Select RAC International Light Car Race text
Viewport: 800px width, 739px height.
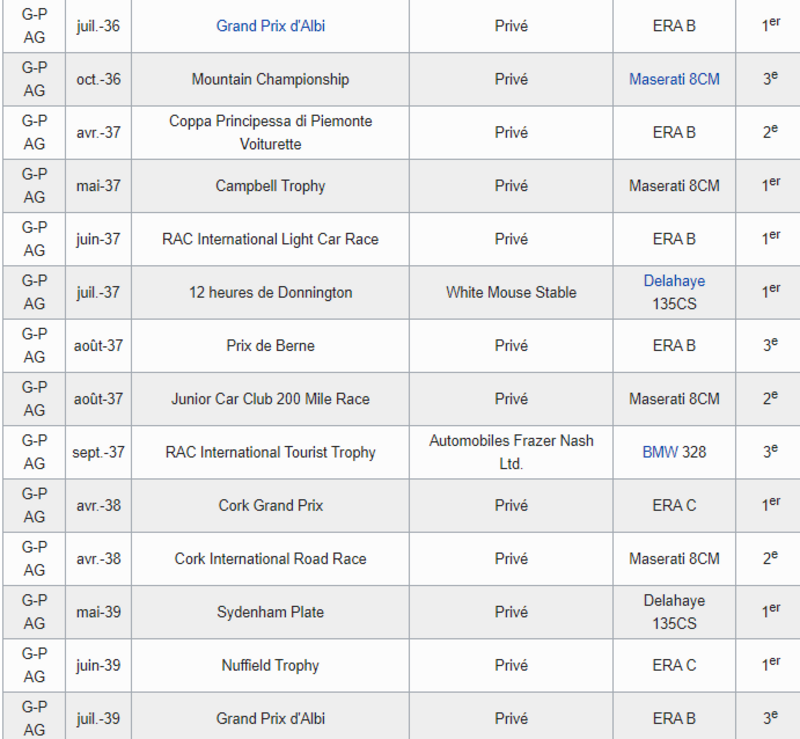(270, 239)
